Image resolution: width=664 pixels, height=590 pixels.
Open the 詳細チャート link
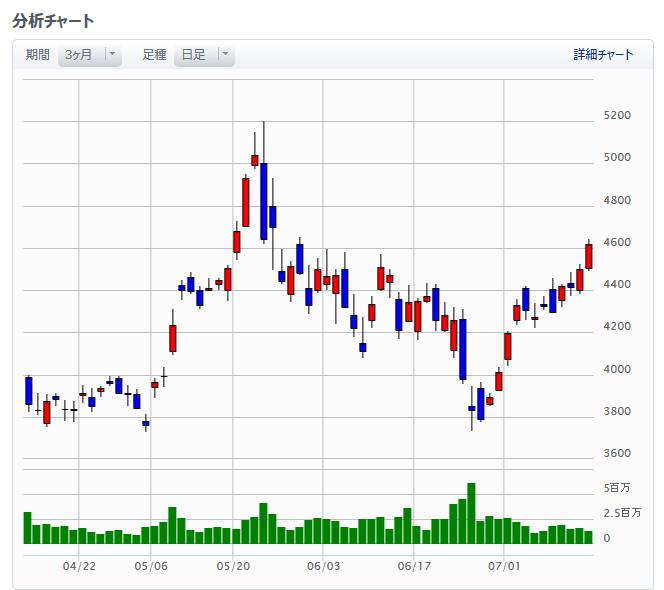[603, 55]
